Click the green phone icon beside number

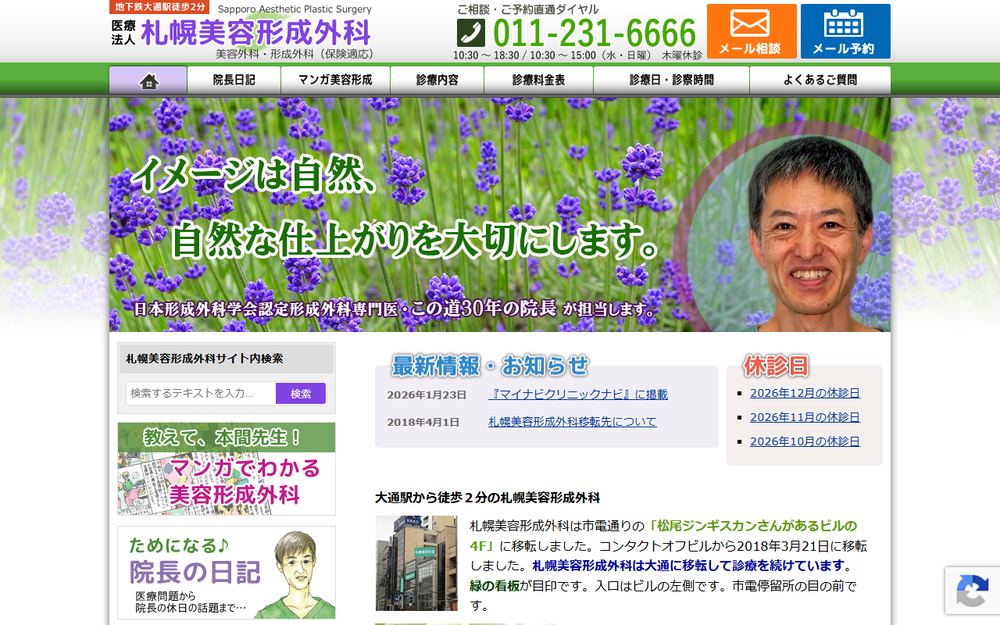tap(471, 33)
